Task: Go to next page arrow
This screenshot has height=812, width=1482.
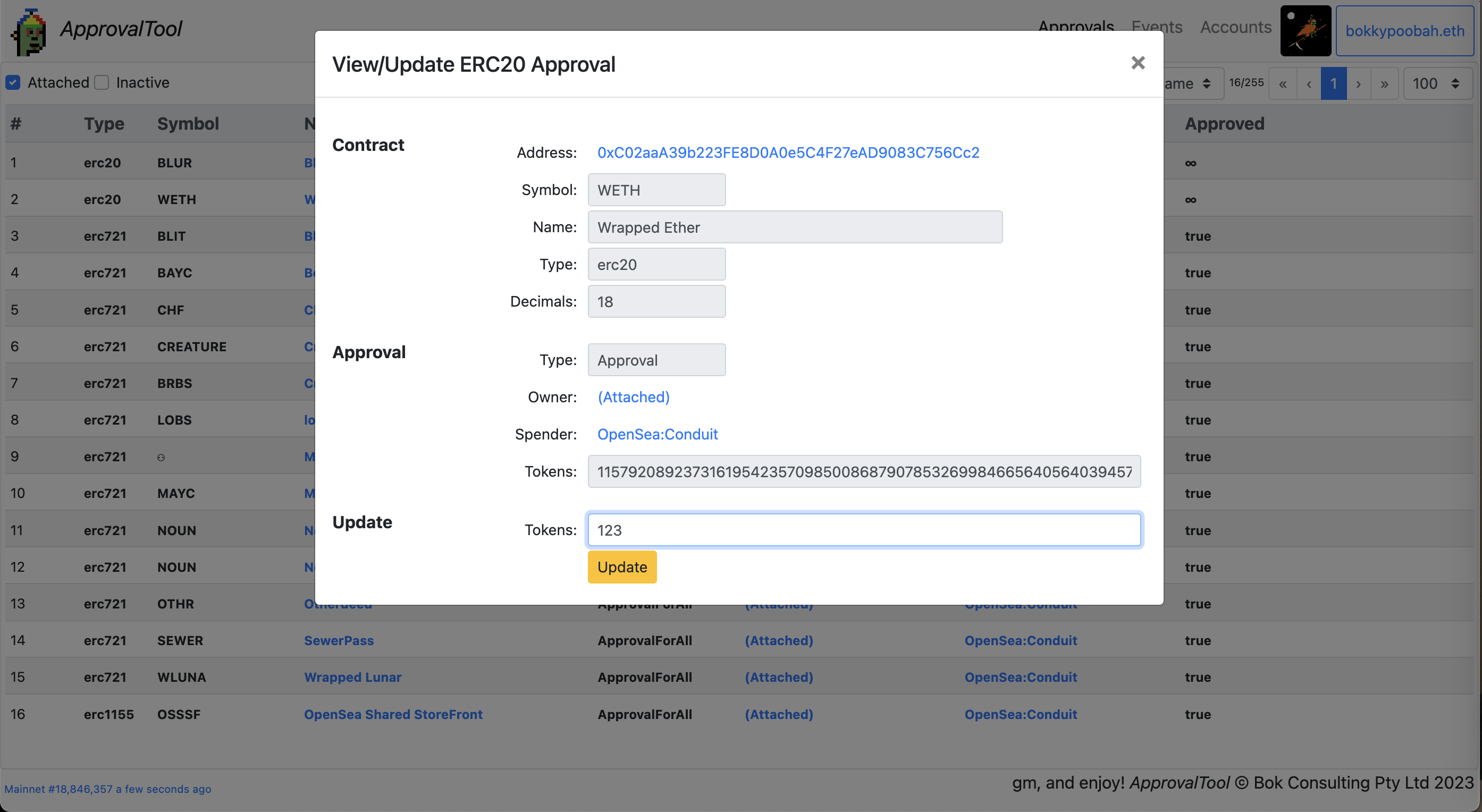Action: [1358, 84]
